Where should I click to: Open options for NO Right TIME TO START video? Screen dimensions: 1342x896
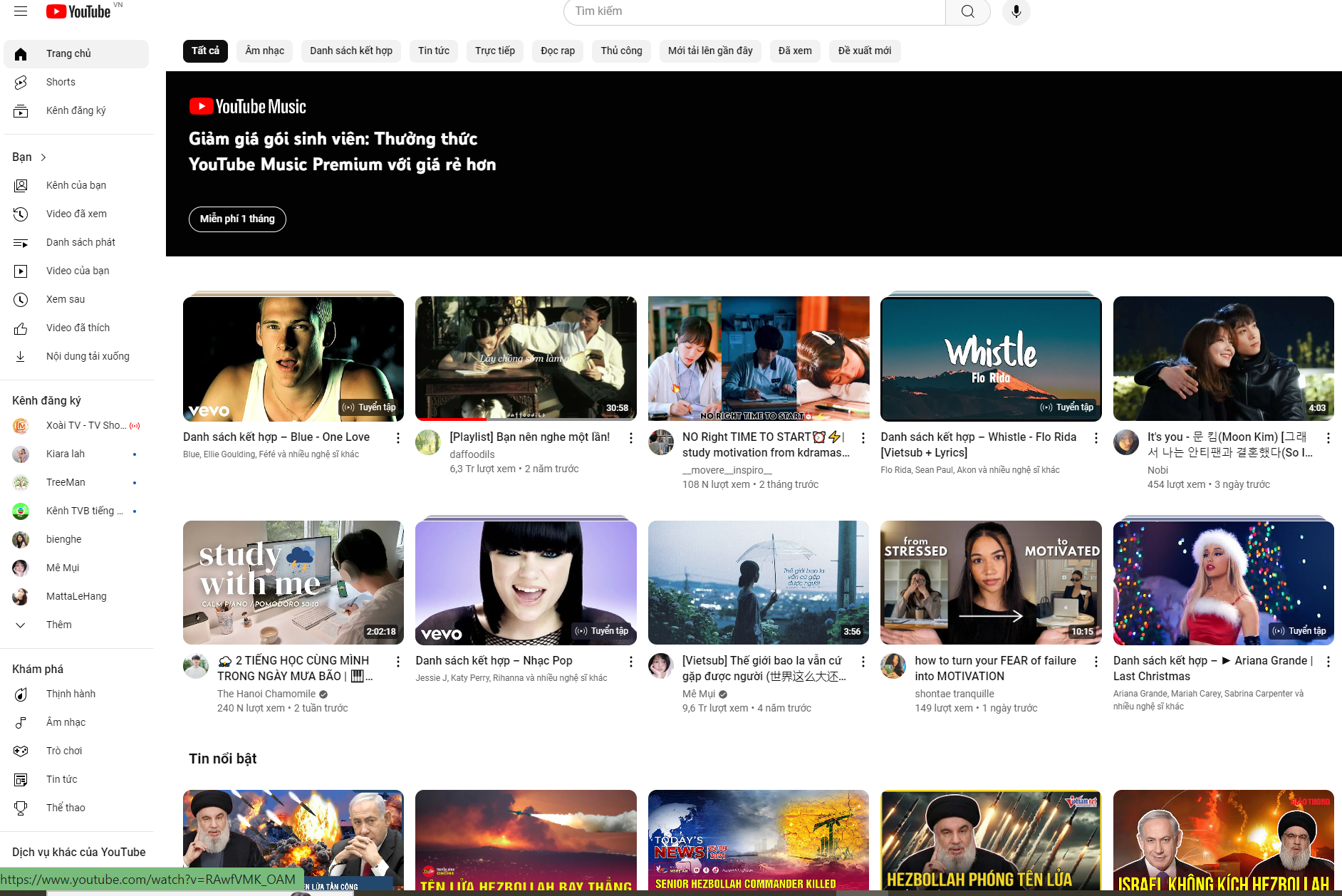pos(863,438)
